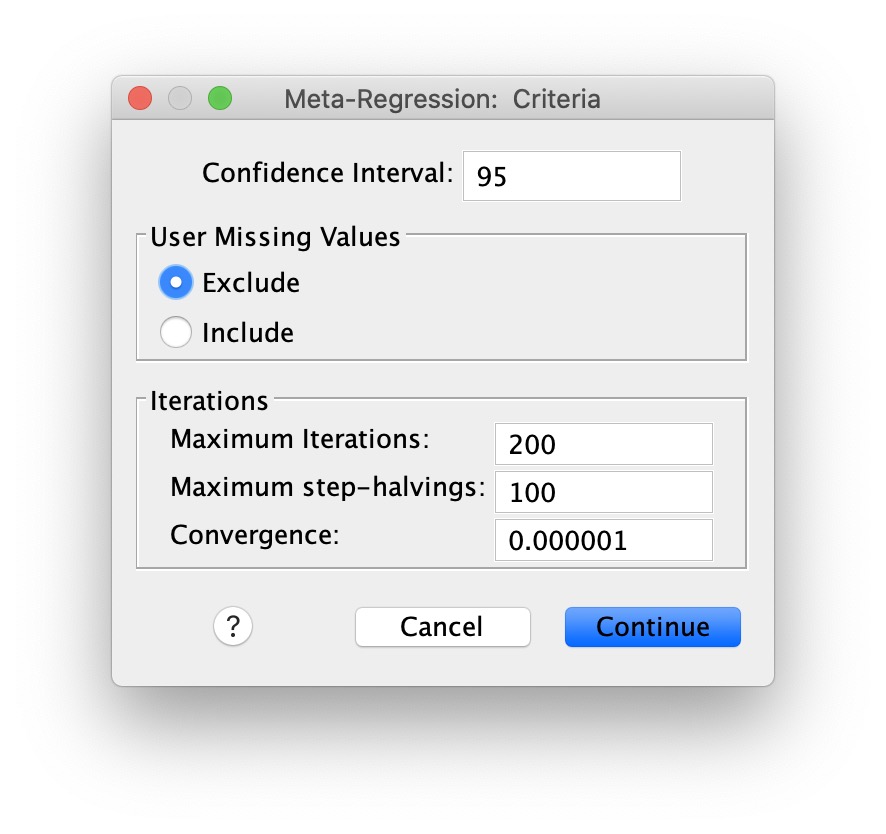Screen dimensions: 886x834
Task: Click the Convergence field showing 0.000001
Action: click(x=603, y=540)
